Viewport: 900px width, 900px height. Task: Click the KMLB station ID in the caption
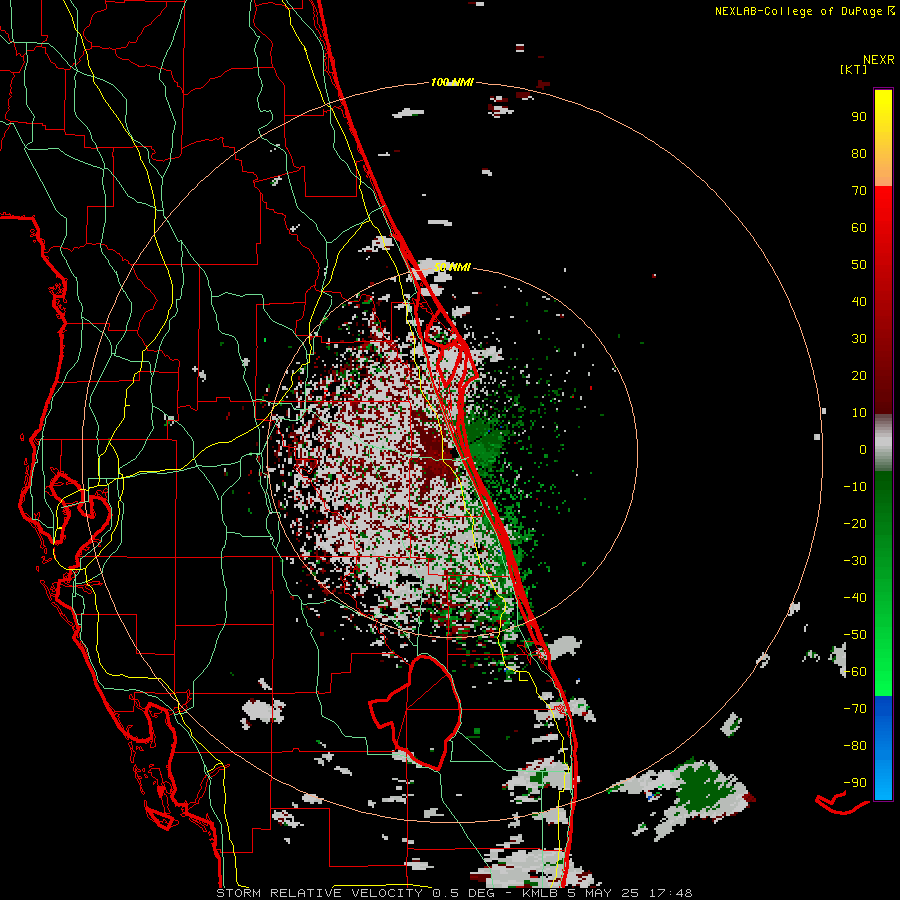click(x=540, y=893)
